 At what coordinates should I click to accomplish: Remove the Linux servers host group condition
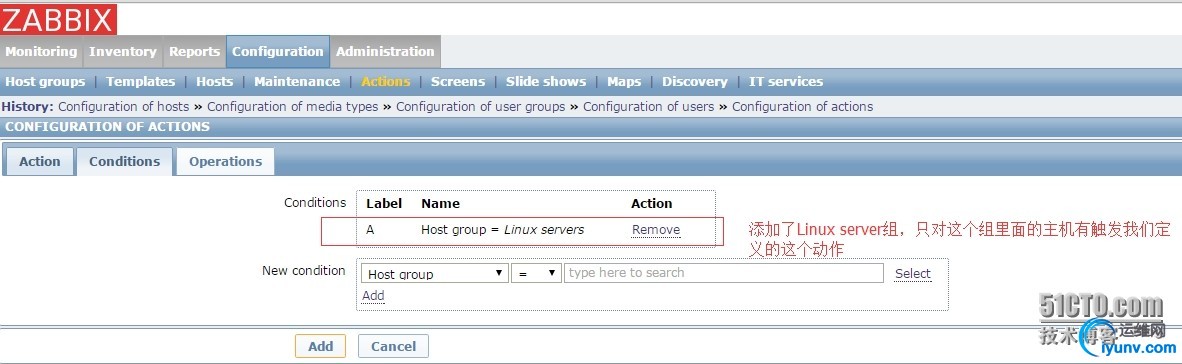tap(656, 230)
